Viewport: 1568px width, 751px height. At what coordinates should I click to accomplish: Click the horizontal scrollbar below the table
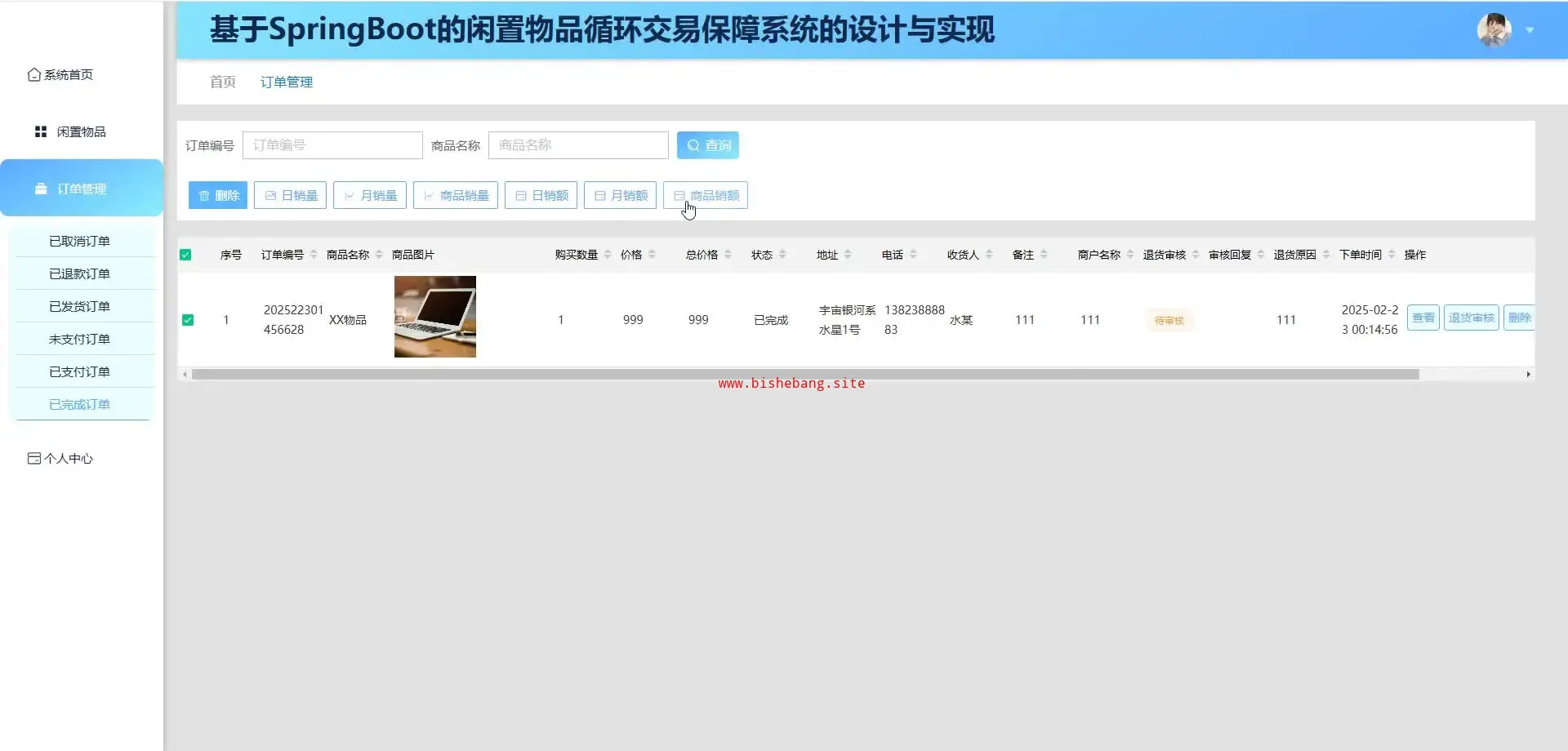[x=805, y=375]
